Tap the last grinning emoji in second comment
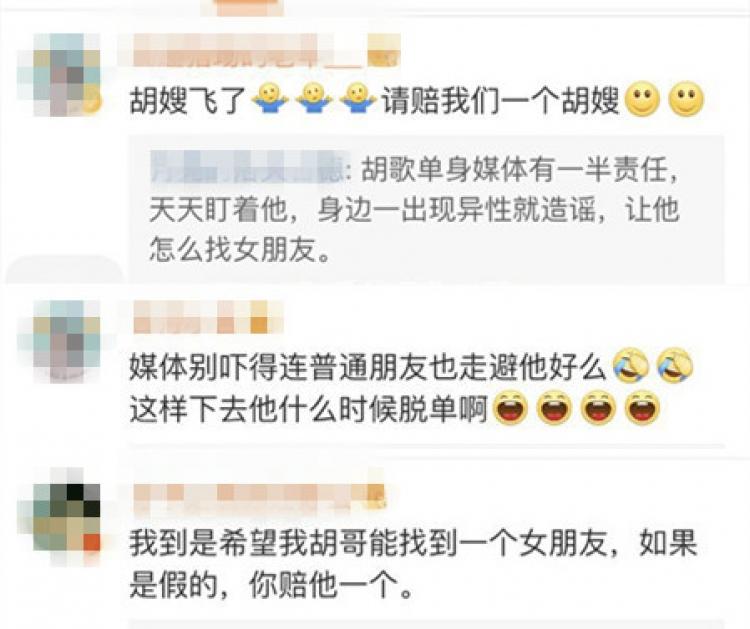Viewport: 750px width, 629px height. coord(643,408)
